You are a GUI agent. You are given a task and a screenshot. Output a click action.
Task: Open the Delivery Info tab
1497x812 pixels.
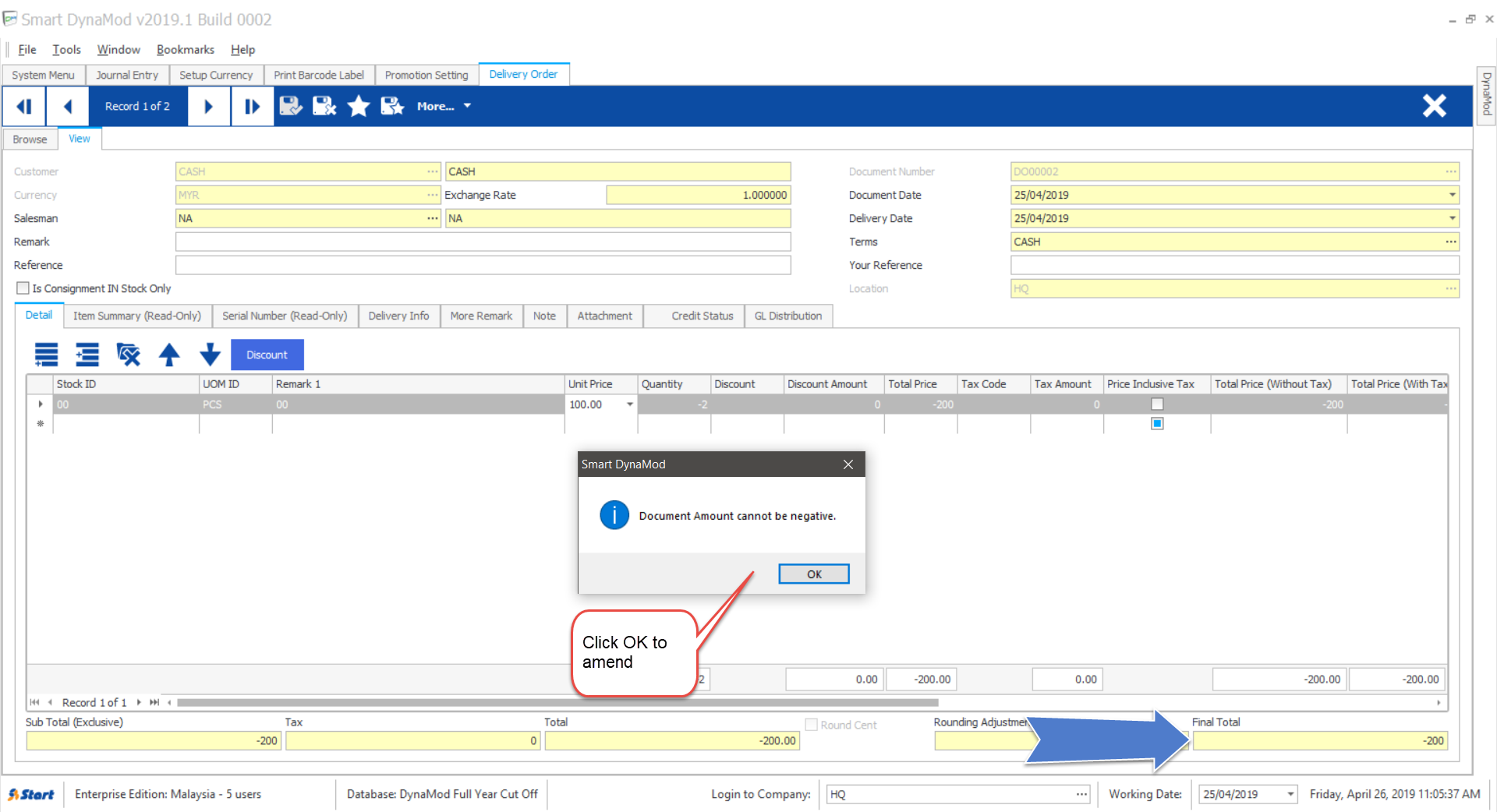click(x=398, y=316)
